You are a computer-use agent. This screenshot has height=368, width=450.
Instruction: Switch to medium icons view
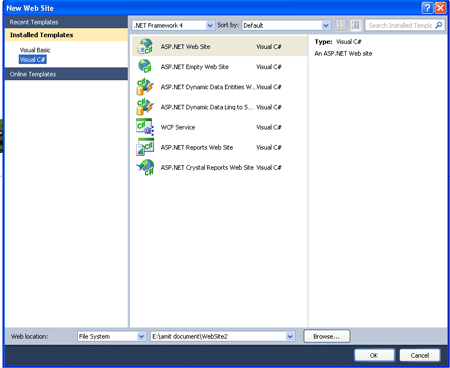point(356,25)
